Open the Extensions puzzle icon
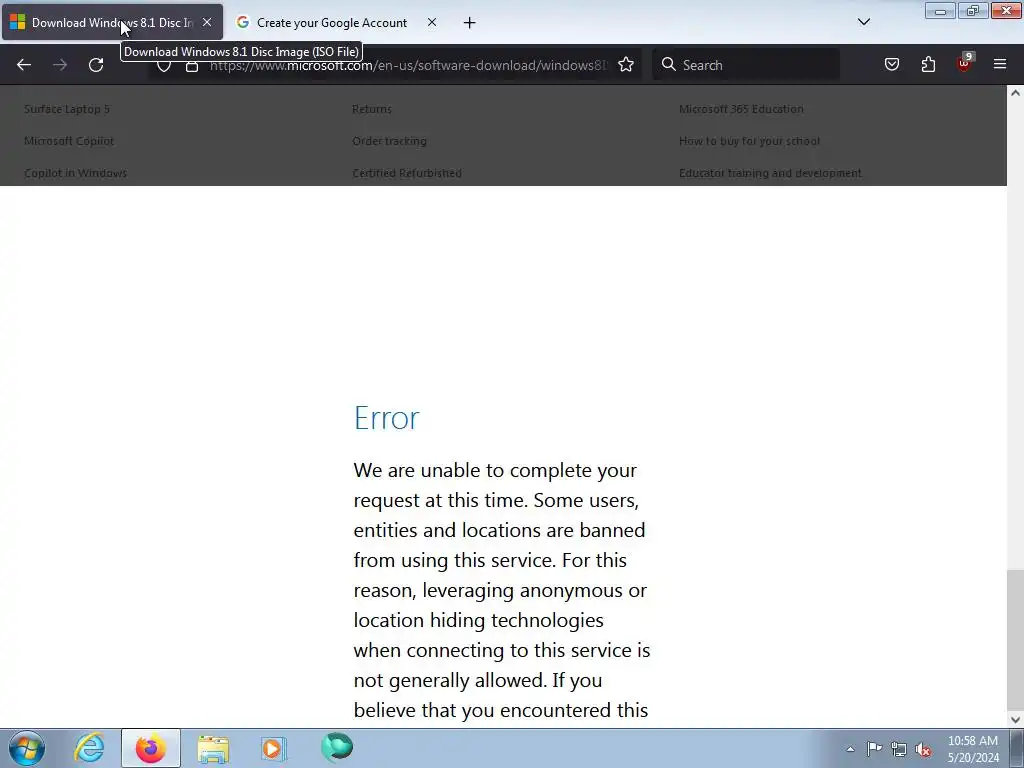Screen dimensions: 1024x768 point(928,65)
